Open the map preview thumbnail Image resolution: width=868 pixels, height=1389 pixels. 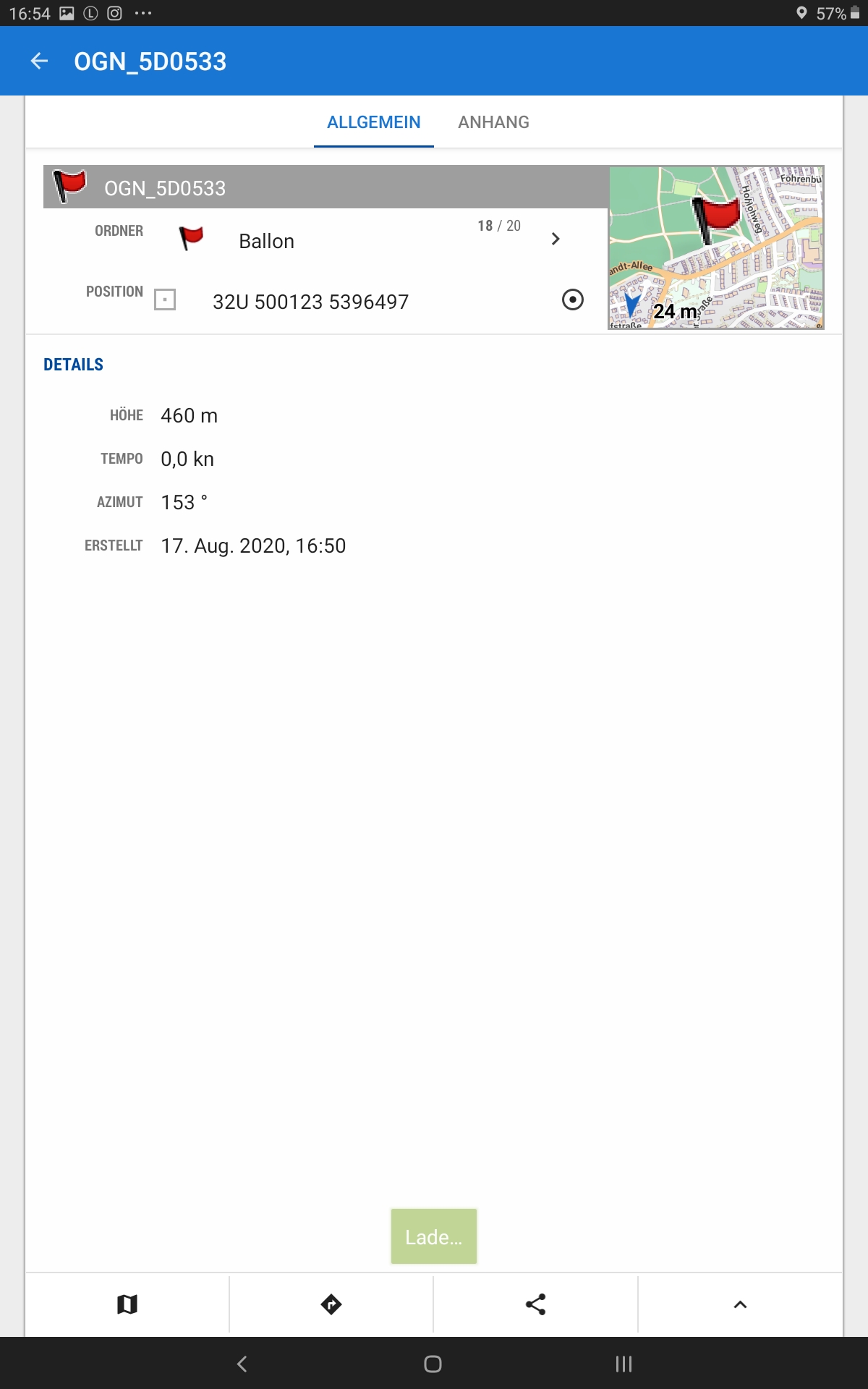pyautogui.click(x=715, y=247)
